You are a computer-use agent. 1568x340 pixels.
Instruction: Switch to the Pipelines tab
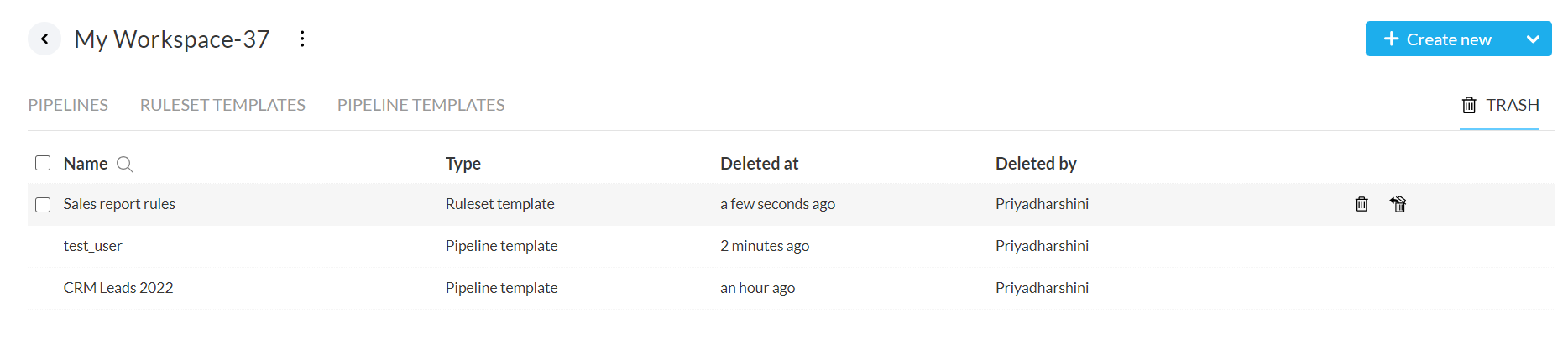point(68,105)
